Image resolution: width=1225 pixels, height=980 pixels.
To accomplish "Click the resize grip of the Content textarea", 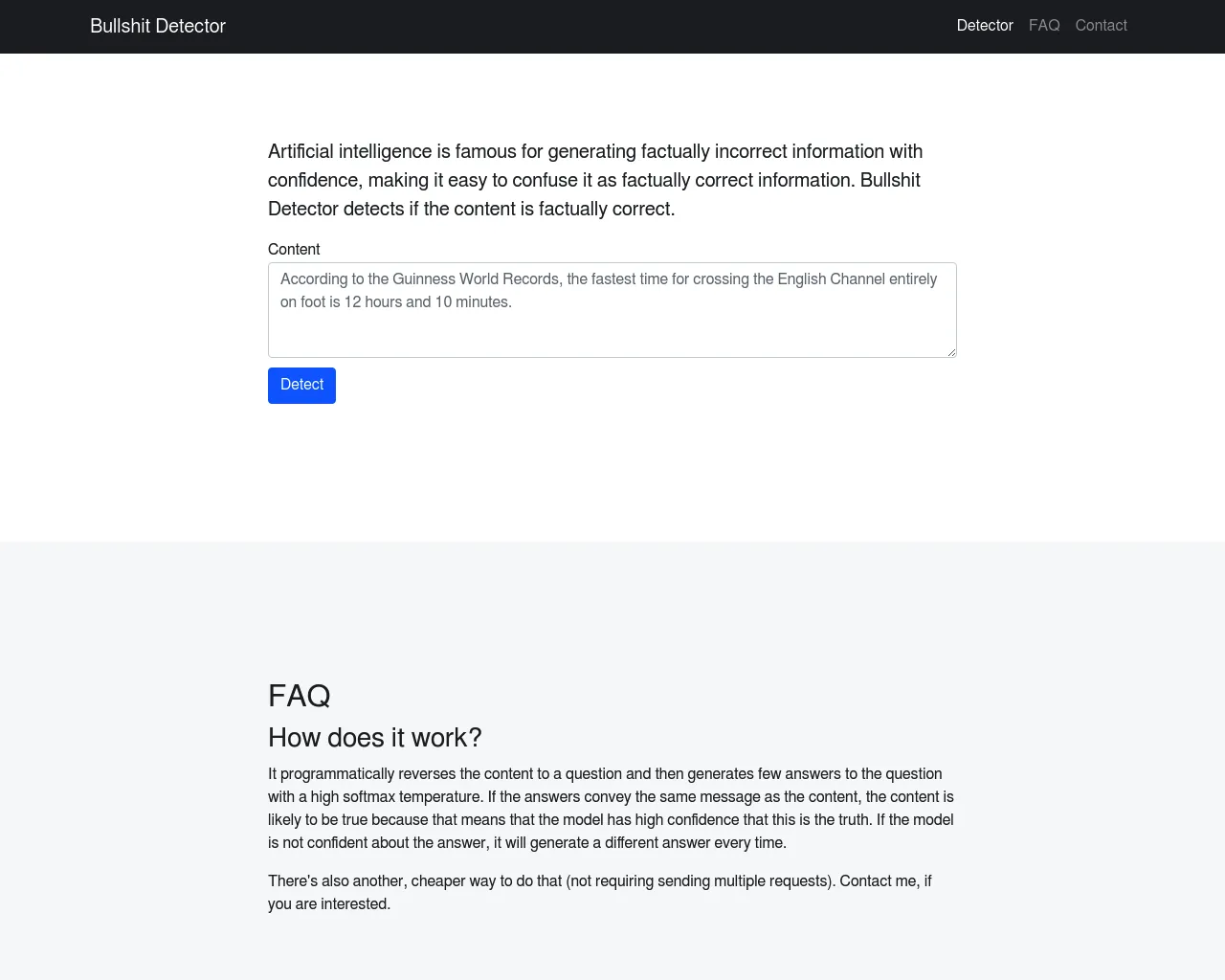I will tap(952, 352).
